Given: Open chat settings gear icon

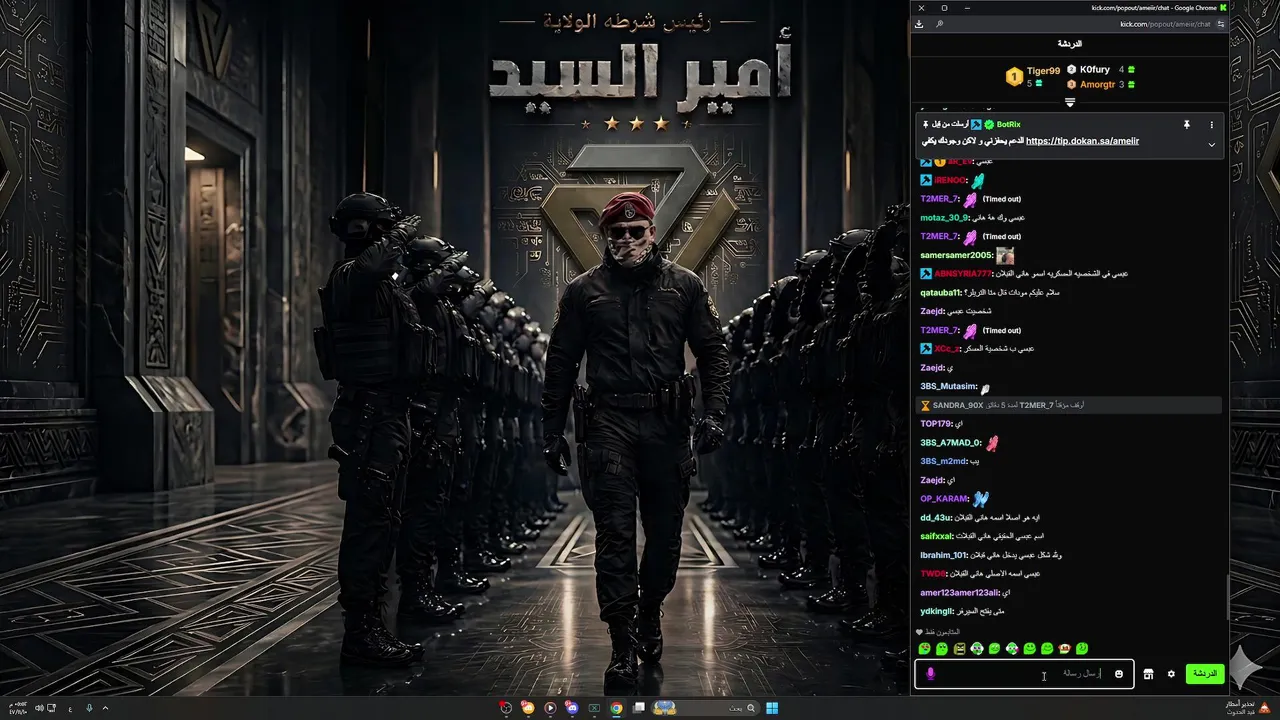Looking at the screenshot, I should point(1171,674).
